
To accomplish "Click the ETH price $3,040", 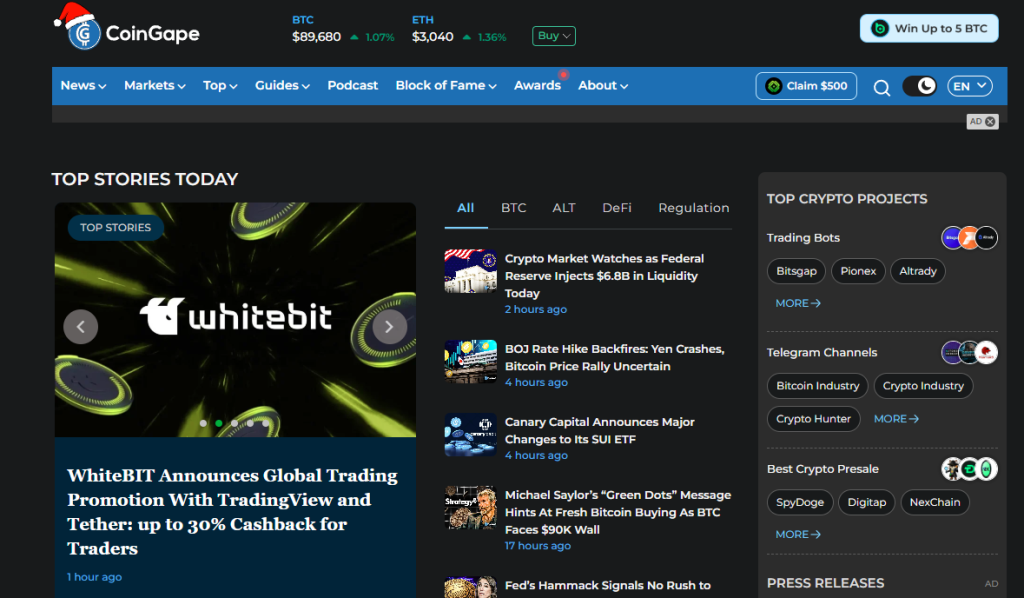I will point(432,37).
